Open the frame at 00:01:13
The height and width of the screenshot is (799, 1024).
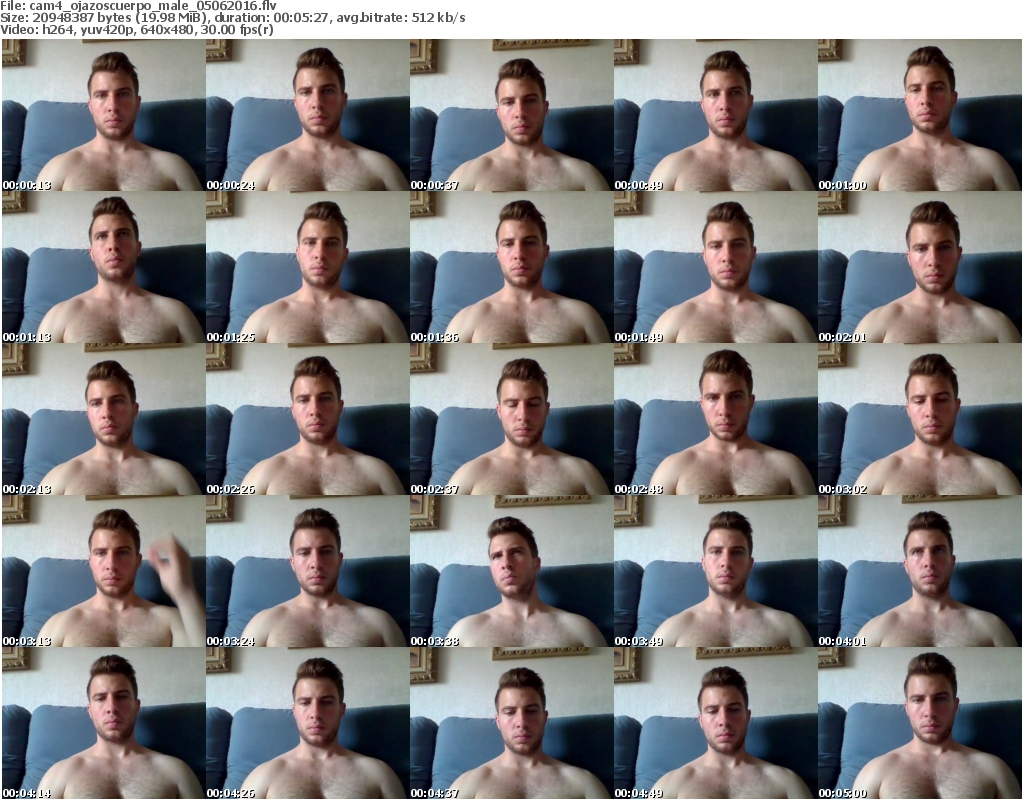[103, 267]
